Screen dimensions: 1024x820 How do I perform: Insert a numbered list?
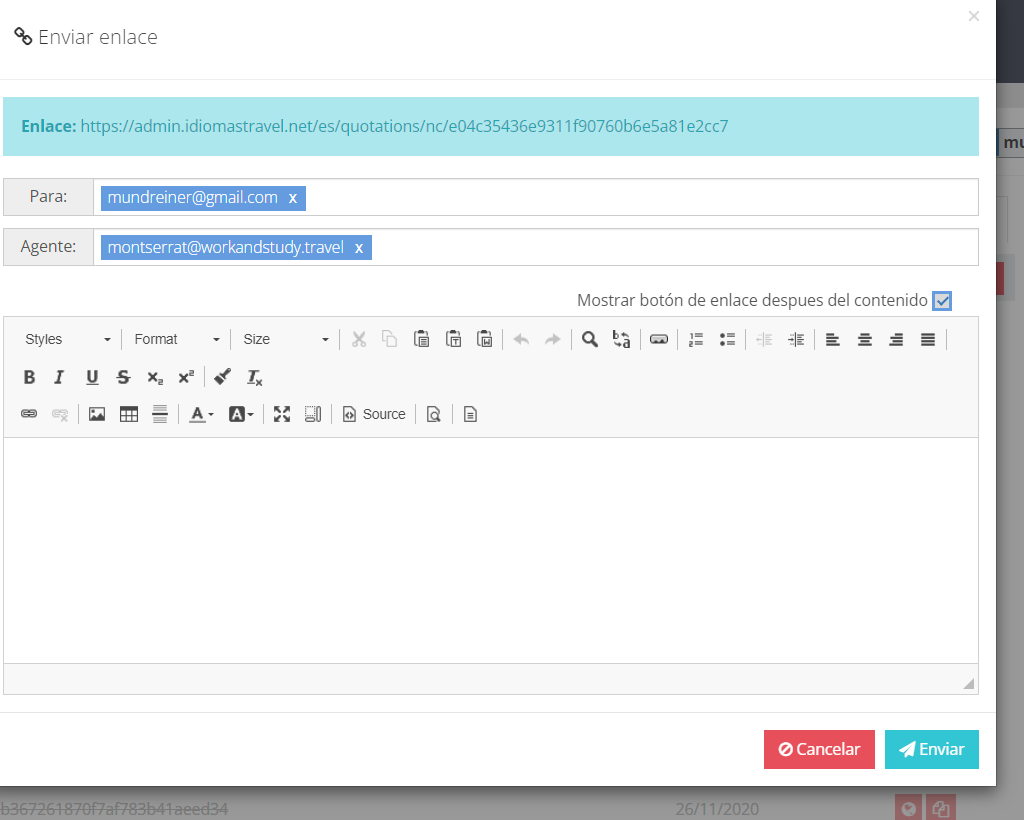point(697,339)
